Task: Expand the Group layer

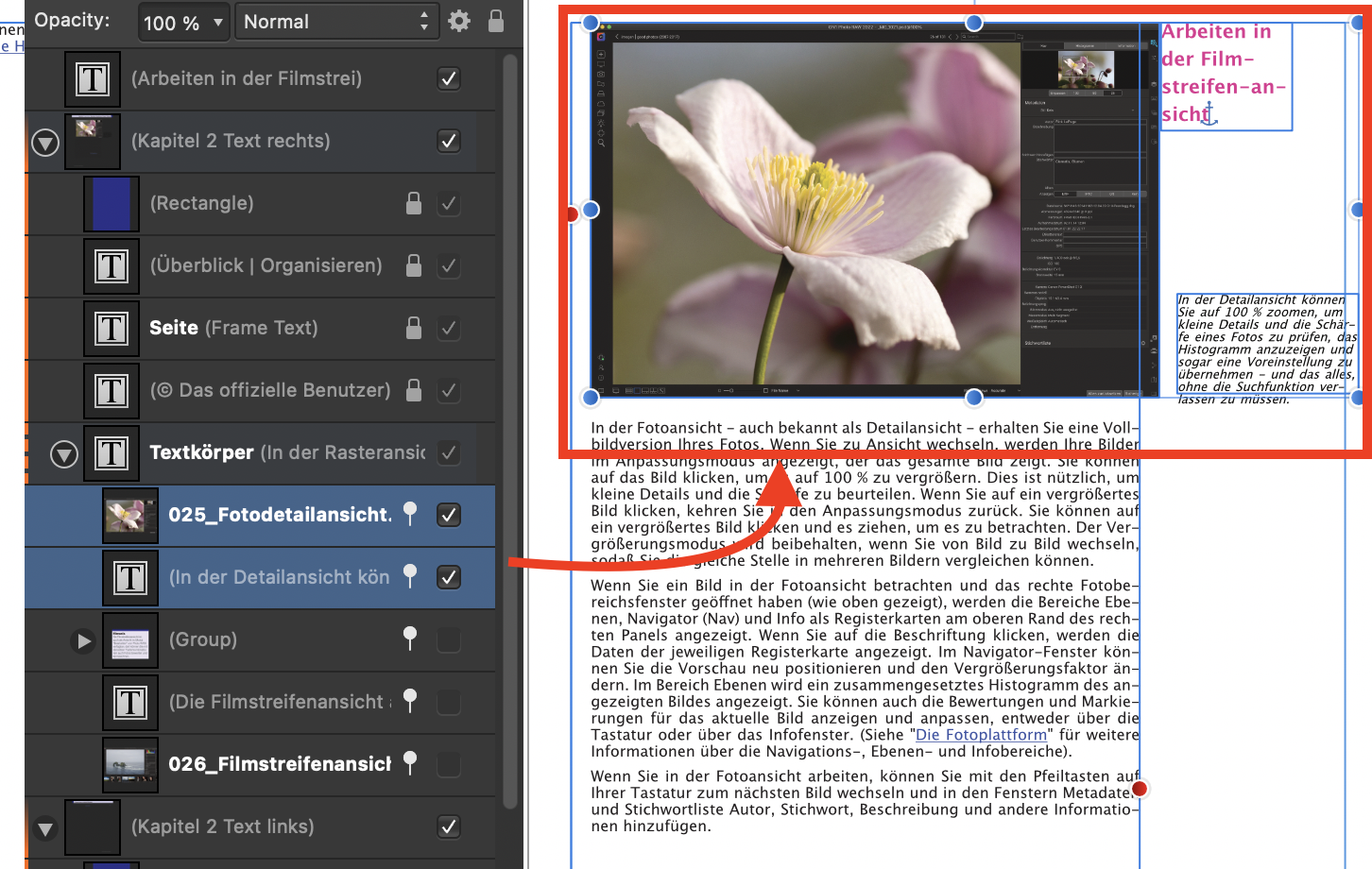Action: point(84,640)
